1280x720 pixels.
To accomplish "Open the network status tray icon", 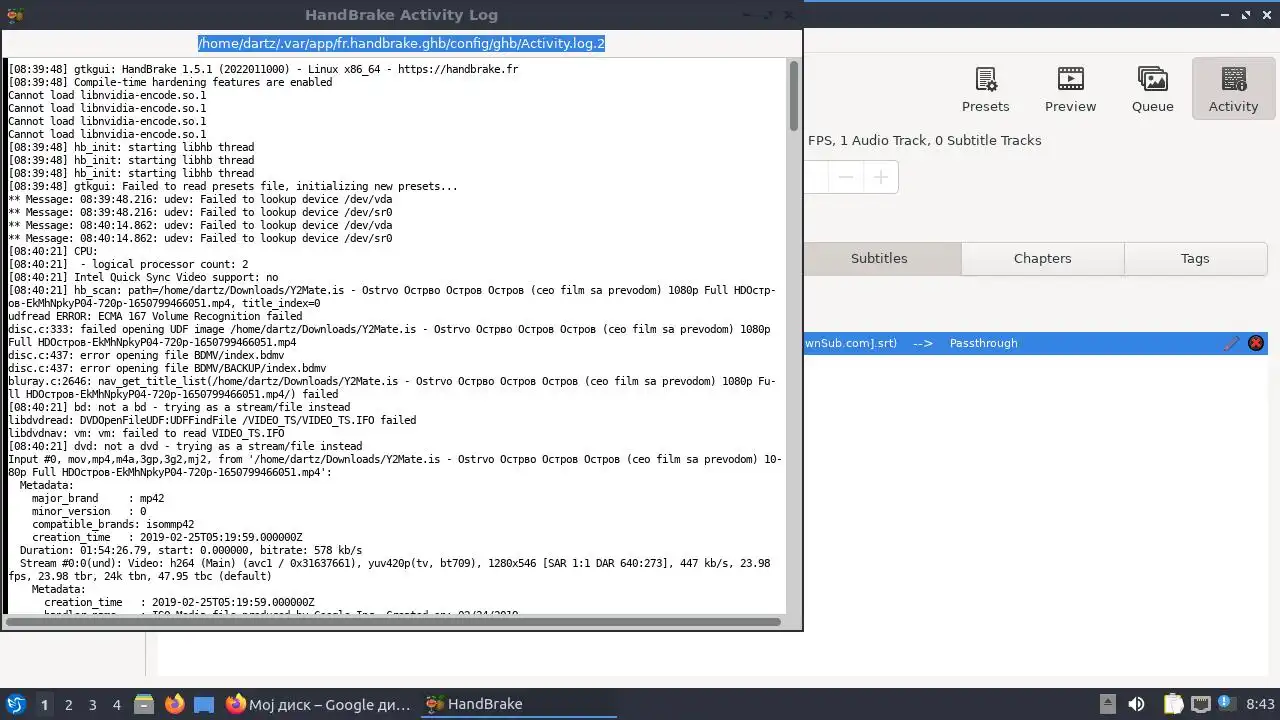I will tap(1200, 704).
